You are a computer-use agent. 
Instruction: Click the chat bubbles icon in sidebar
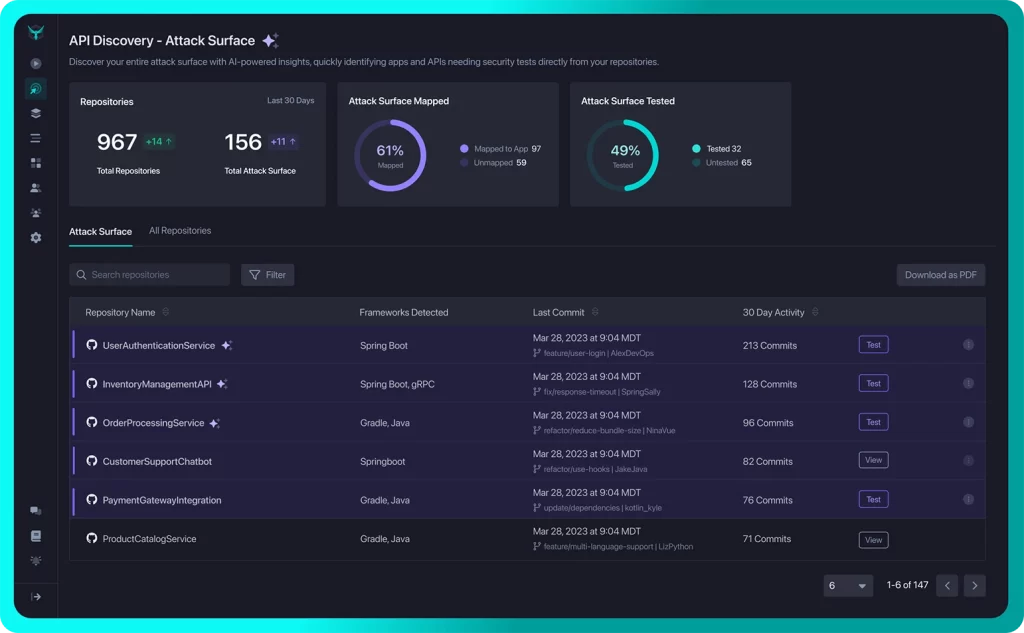click(x=36, y=511)
